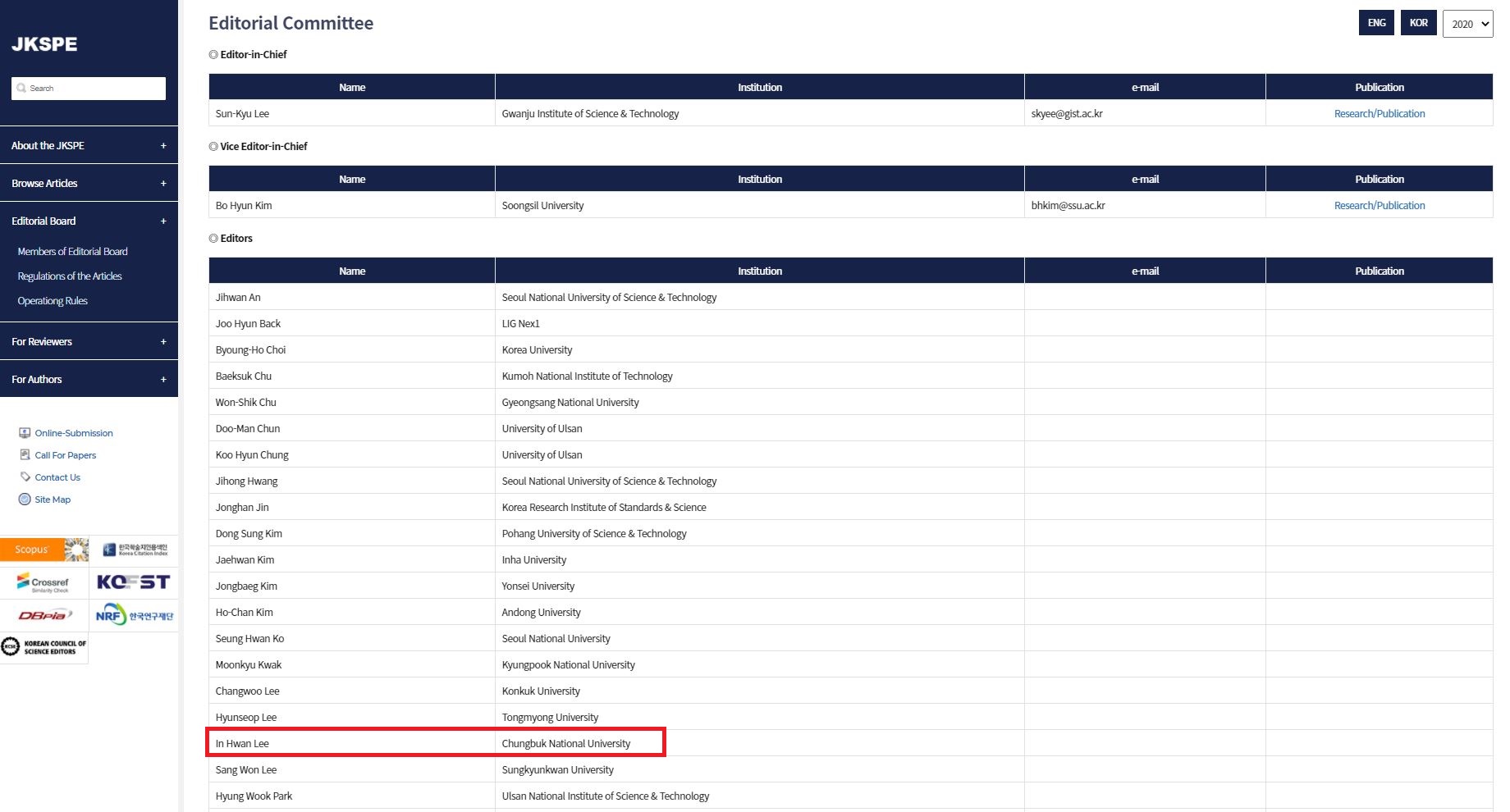Viewport: 1510px width, 812px height.
Task: Click the Online-Submission link
Action: tap(74, 432)
